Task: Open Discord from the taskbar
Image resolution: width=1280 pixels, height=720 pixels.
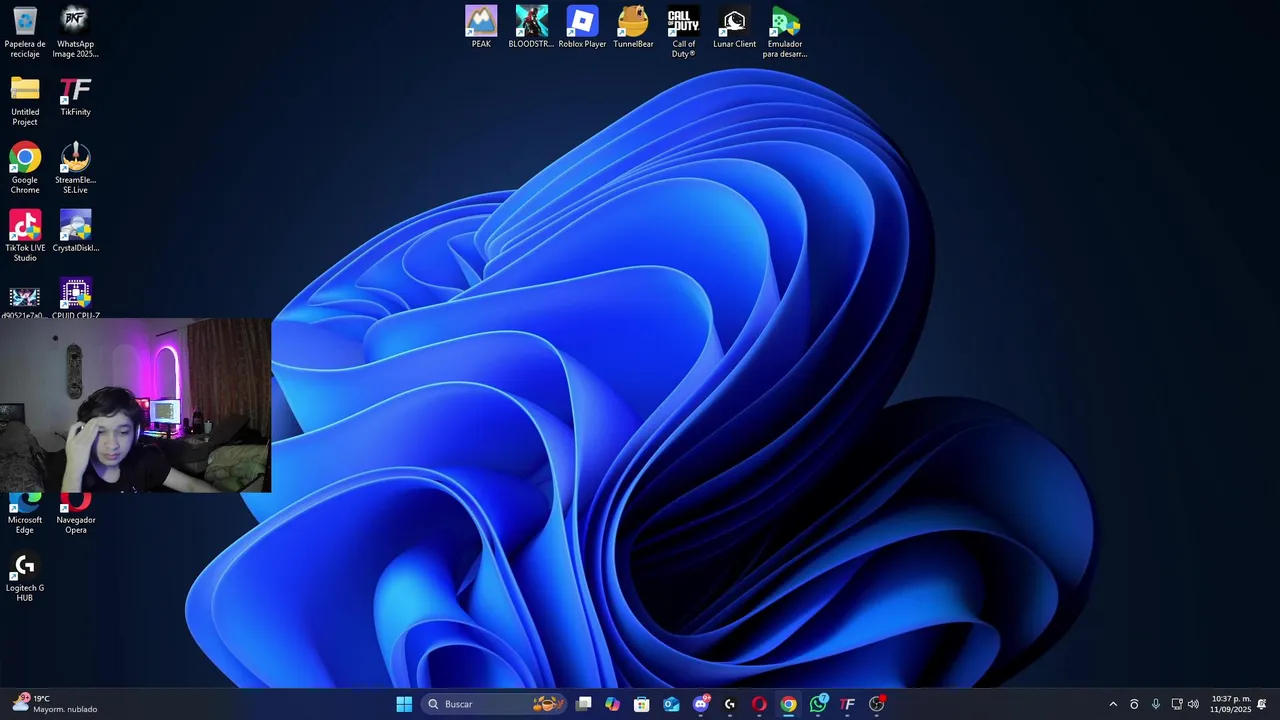Action: click(x=701, y=704)
